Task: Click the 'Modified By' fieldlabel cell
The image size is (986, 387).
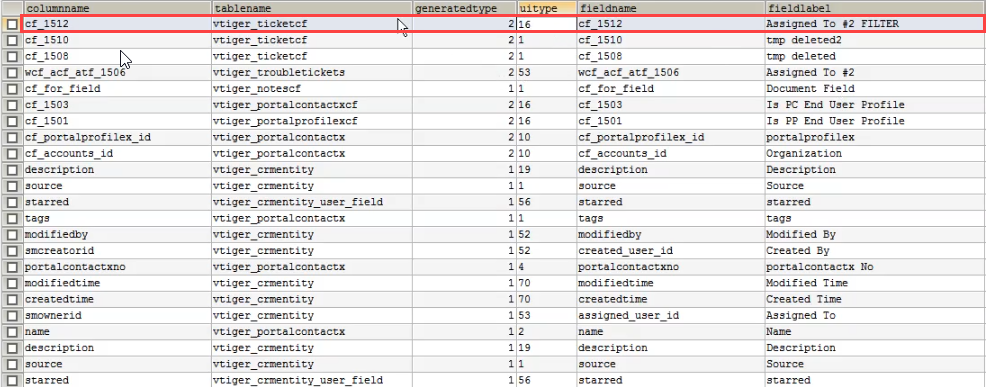Action: [875, 235]
